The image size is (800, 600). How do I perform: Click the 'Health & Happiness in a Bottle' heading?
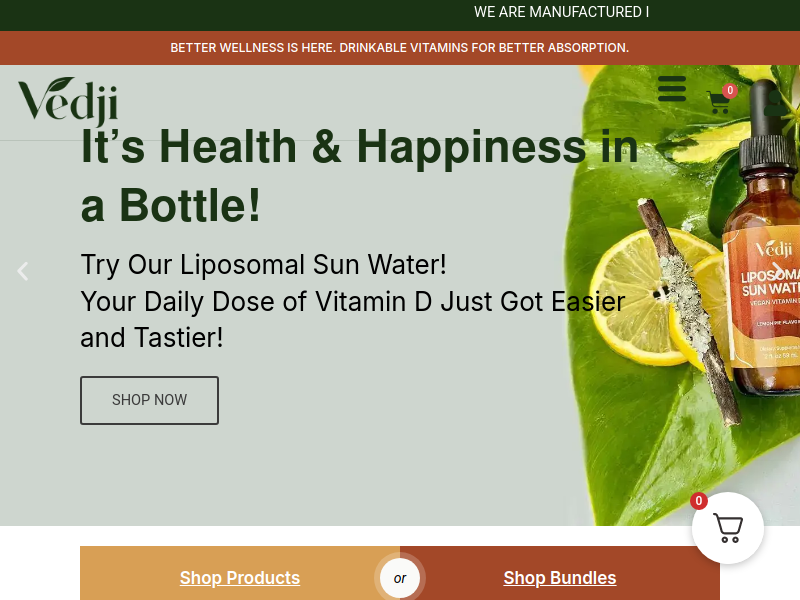click(359, 176)
